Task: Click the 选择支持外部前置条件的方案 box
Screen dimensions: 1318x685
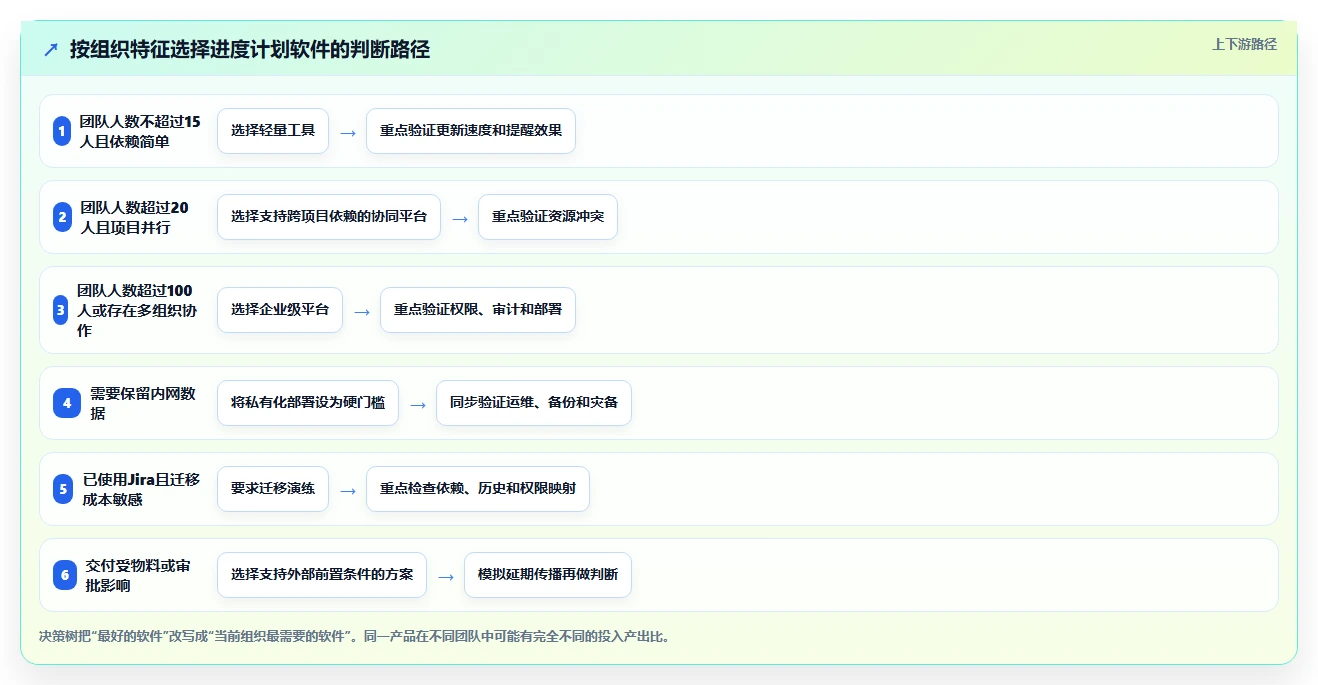Action: [x=322, y=575]
